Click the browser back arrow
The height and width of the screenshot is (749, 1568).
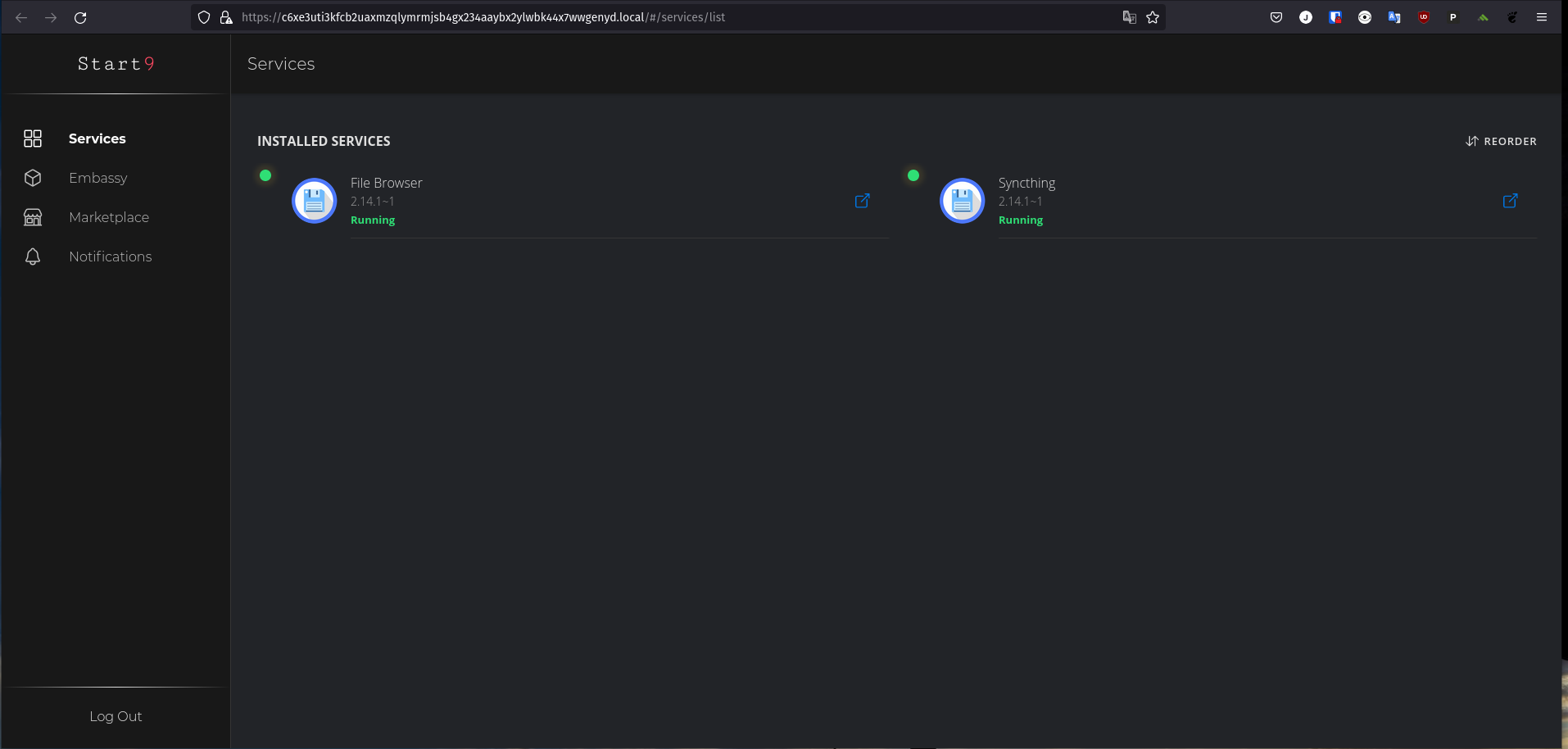pyautogui.click(x=21, y=17)
